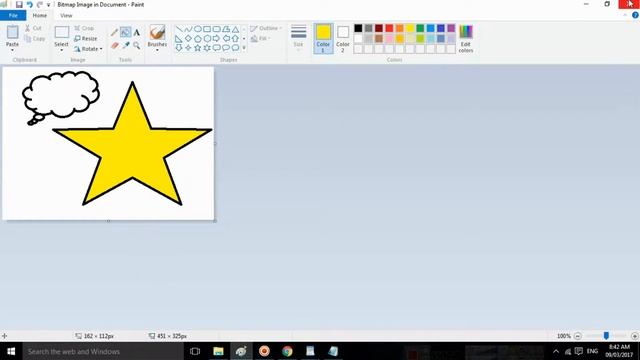The image size is (640, 360).
Task: Click the Save icon in the title bar
Action: tap(19, 4)
